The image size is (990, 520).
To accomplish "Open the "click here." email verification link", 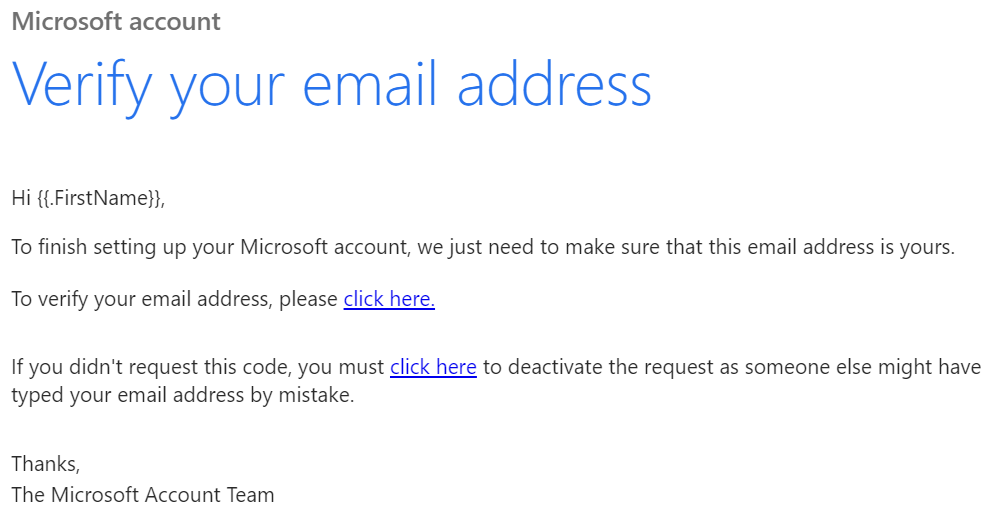I will point(389,298).
